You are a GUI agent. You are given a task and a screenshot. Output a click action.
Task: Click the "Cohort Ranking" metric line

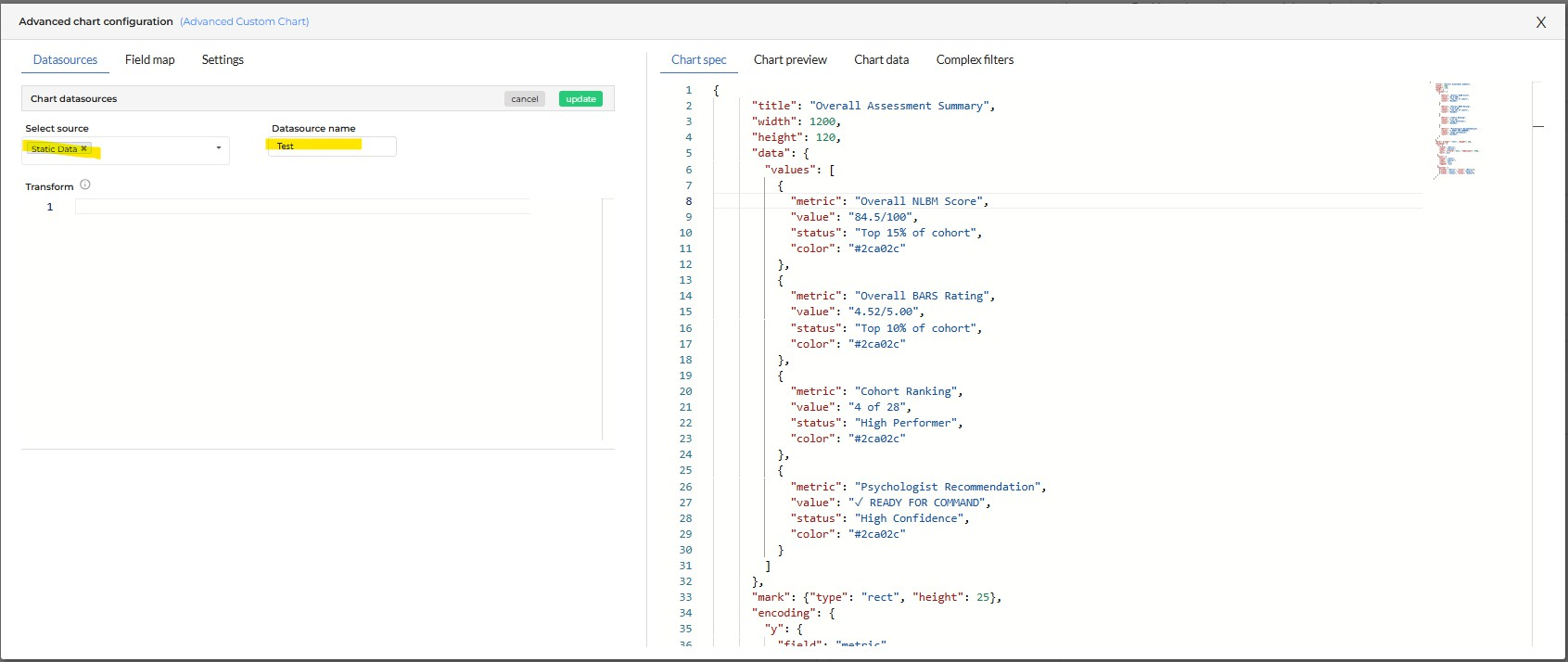(x=876, y=391)
